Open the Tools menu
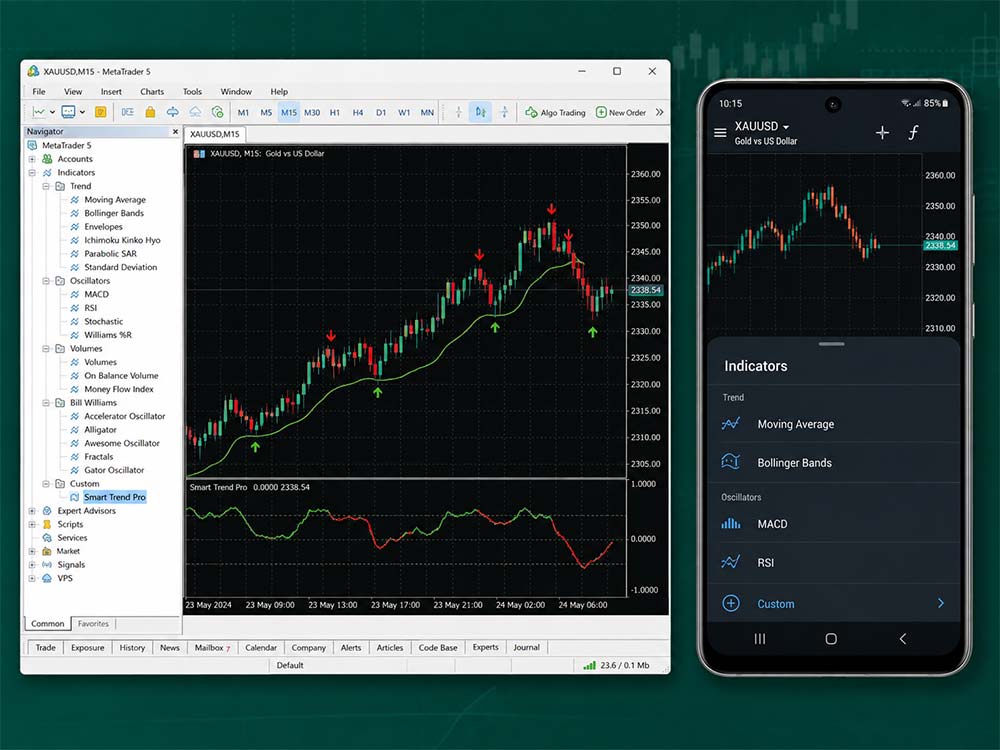The height and width of the screenshot is (750, 1000). pyautogui.click(x=192, y=91)
